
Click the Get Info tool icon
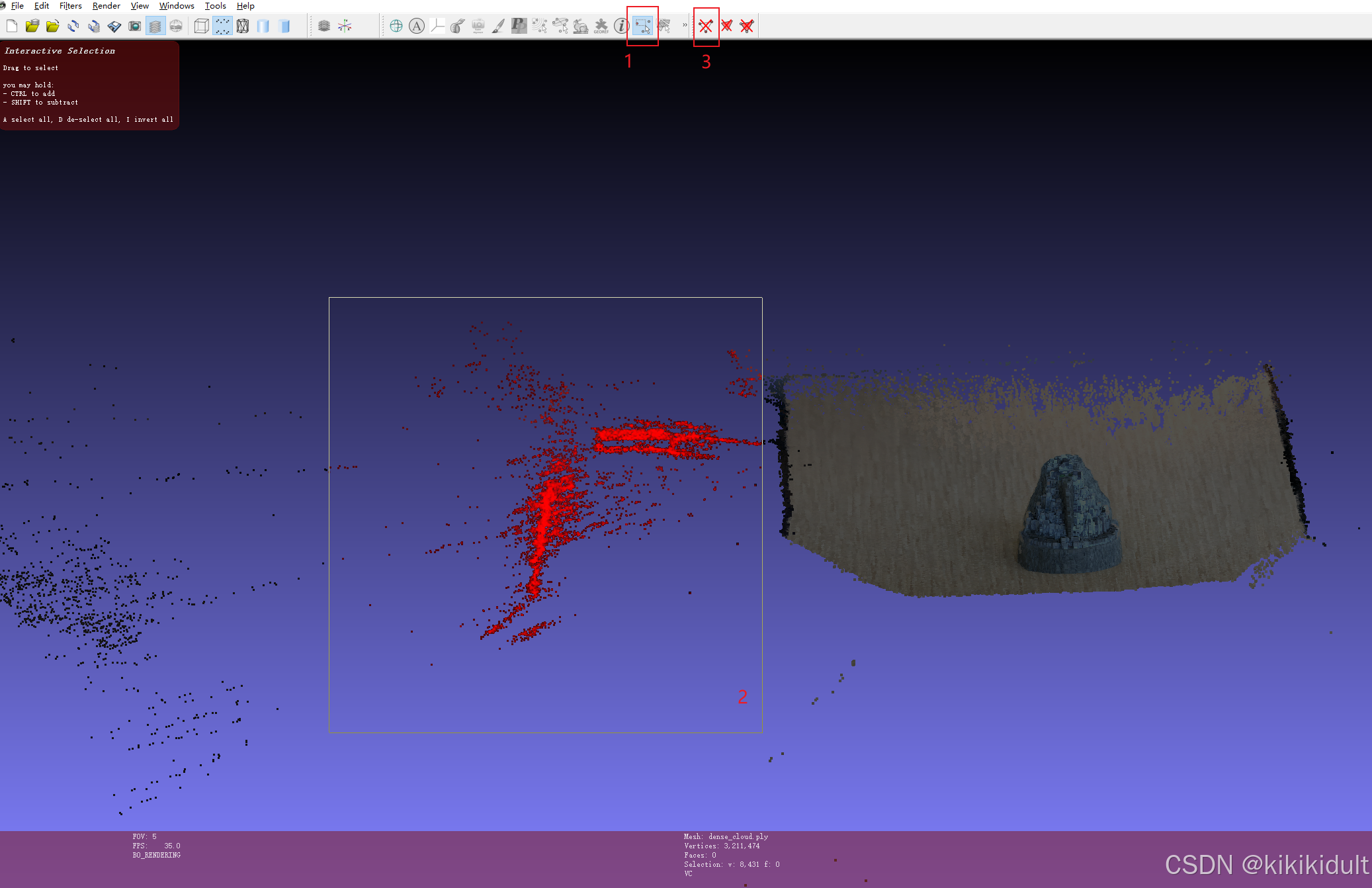tap(621, 26)
